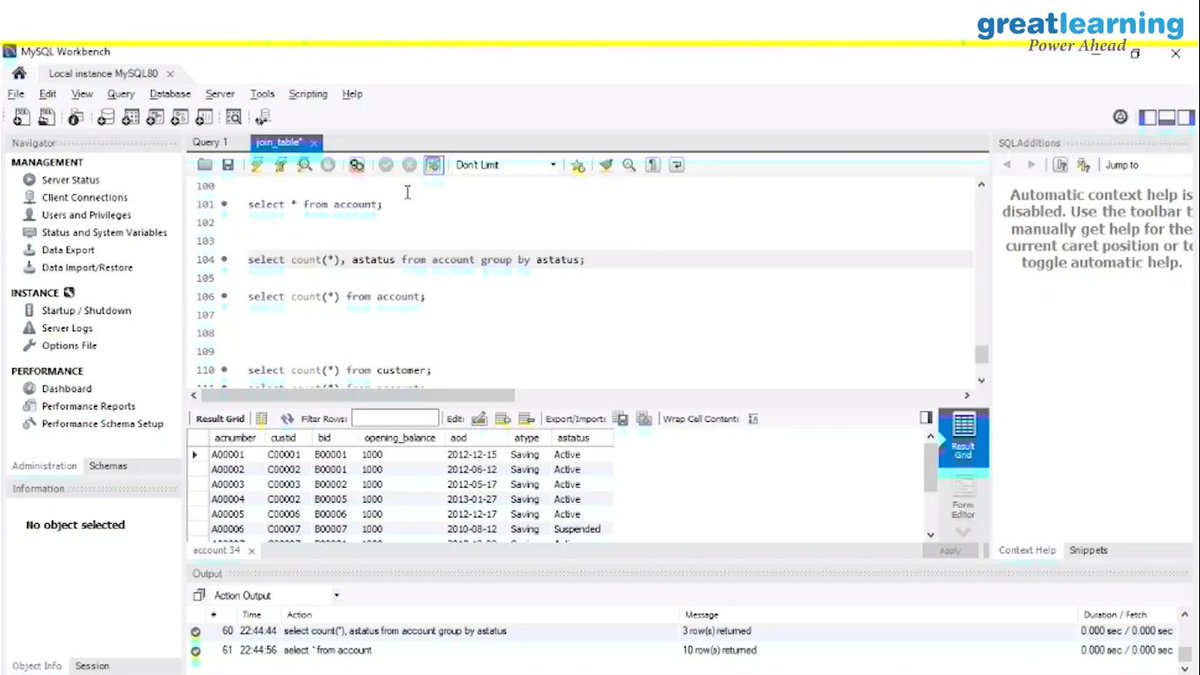Close the Local instance MySQL80 tab
The width and height of the screenshot is (1200, 675).
coord(170,74)
